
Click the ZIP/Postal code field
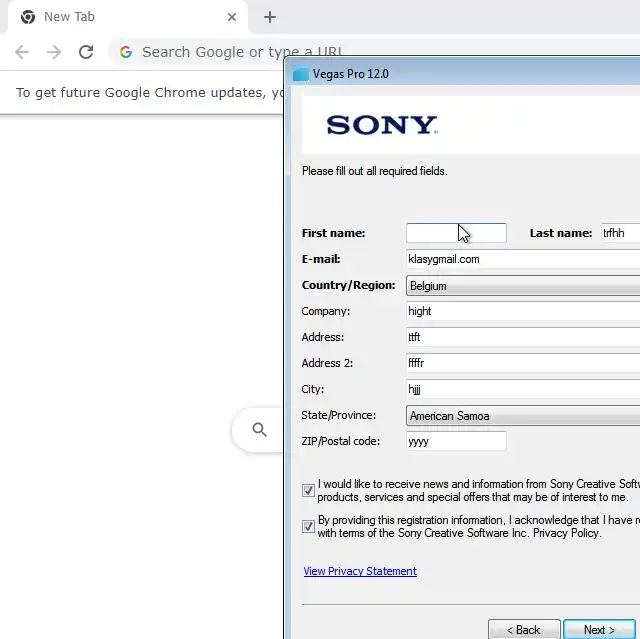[x=456, y=441]
